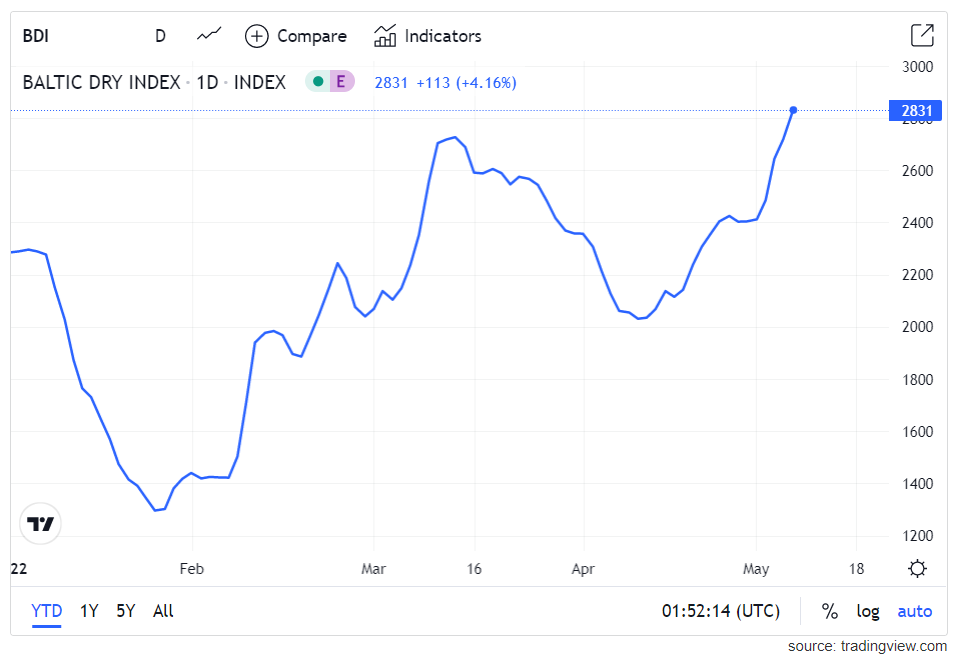Image resolution: width=954 pixels, height=660 pixels.
Task: Toggle the auto scale option
Action: pyautogui.click(x=914, y=611)
